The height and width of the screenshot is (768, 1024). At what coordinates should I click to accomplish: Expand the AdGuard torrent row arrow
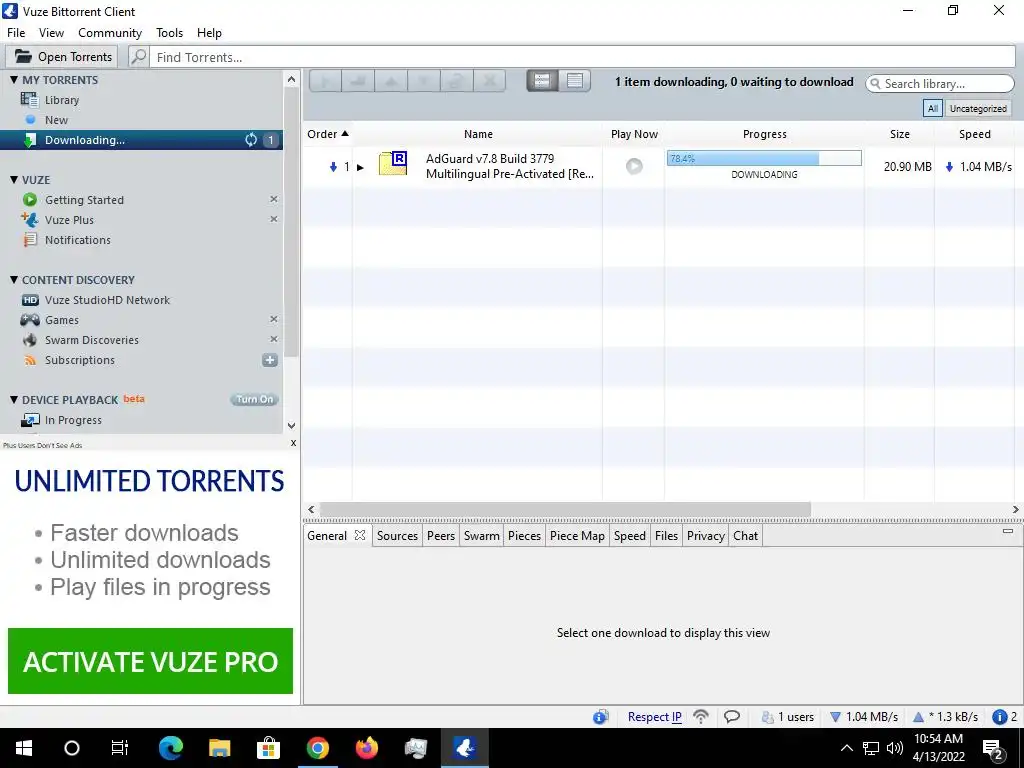point(360,167)
